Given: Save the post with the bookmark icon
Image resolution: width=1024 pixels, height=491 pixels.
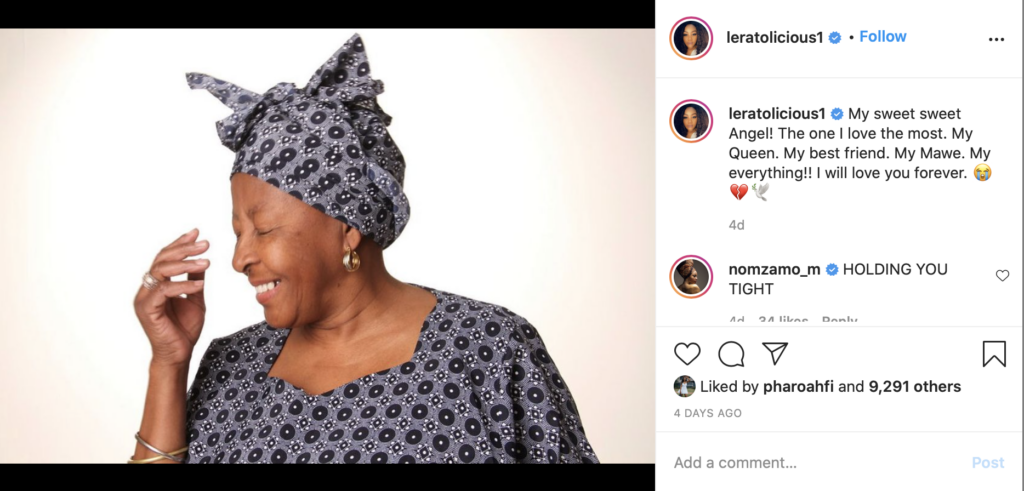Looking at the screenshot, I should (x=994, y=354).
